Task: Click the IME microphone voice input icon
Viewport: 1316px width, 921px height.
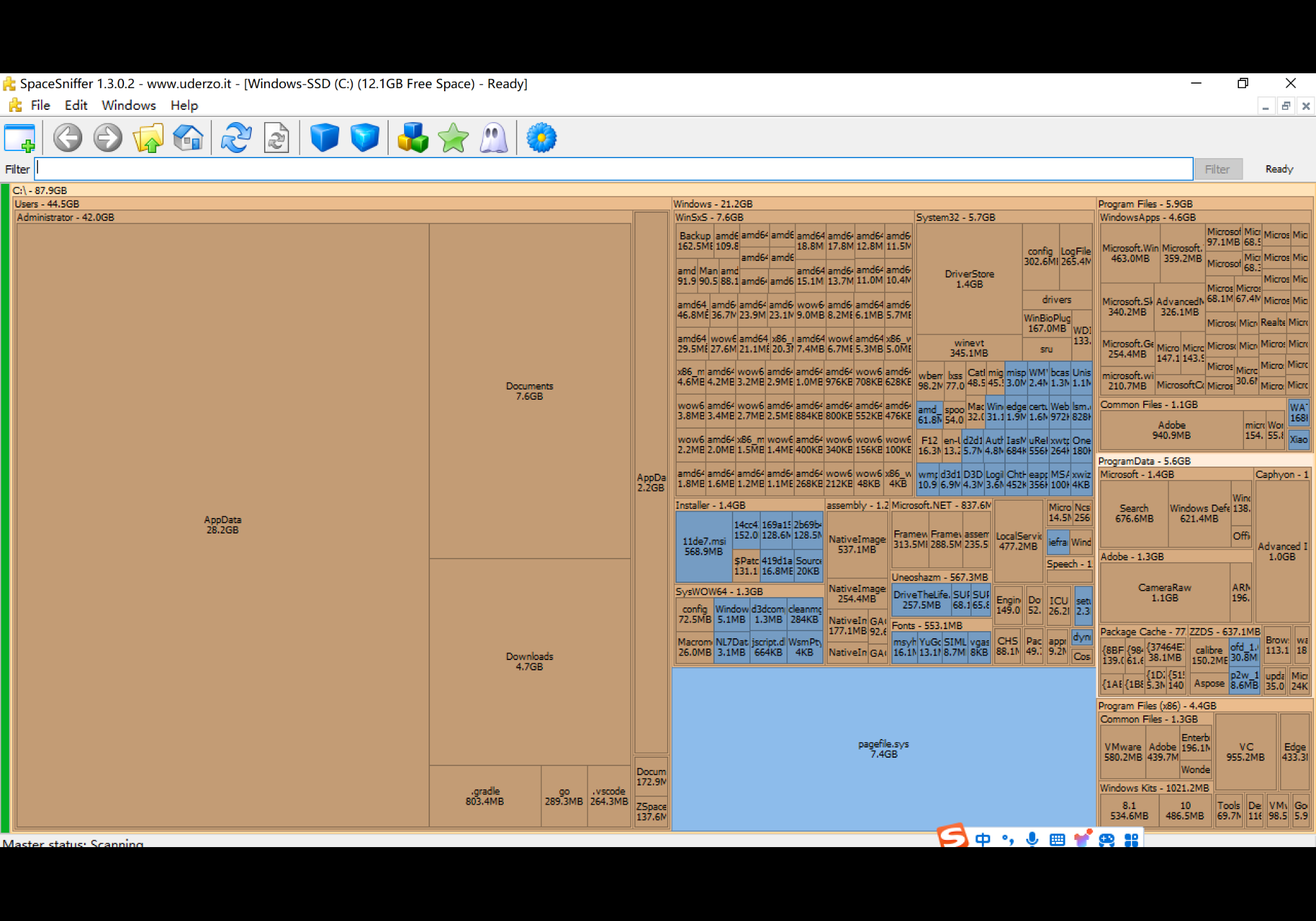Action: click(x=1032, y=839)
